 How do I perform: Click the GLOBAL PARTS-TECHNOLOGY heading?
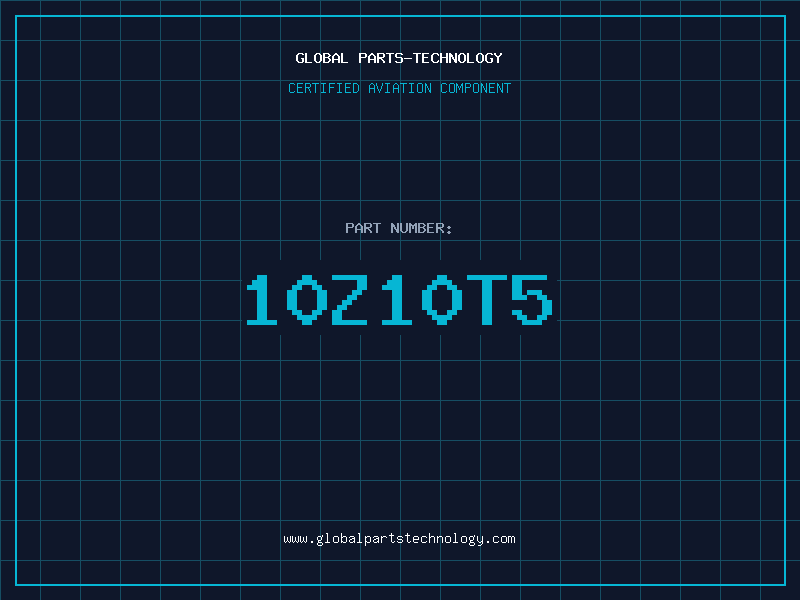click(399, 58)
